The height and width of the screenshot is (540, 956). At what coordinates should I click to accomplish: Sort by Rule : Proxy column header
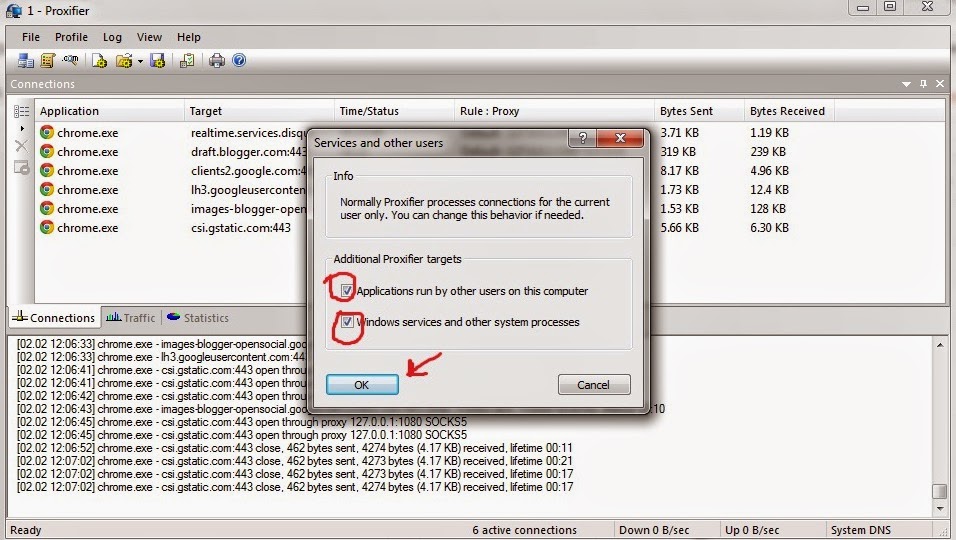554,111
